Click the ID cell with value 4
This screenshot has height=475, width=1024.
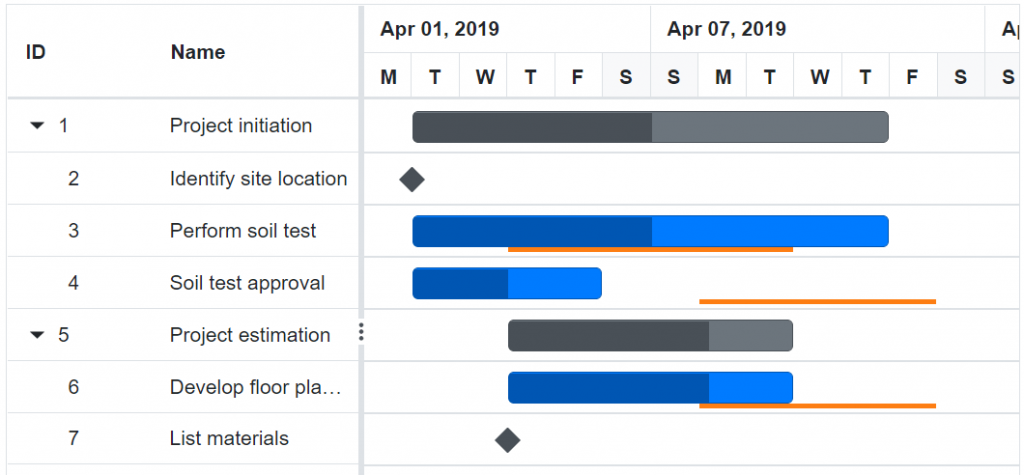[x=73, y=283]
